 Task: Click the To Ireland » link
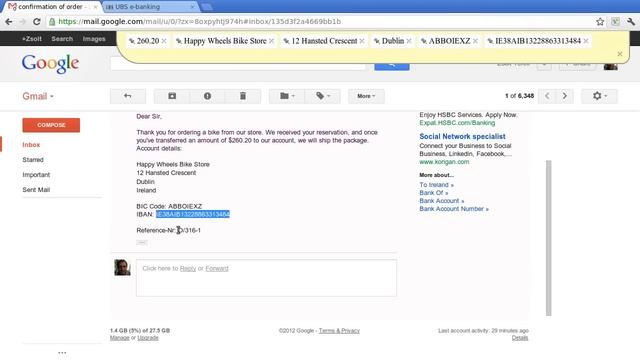click(436, 185)
